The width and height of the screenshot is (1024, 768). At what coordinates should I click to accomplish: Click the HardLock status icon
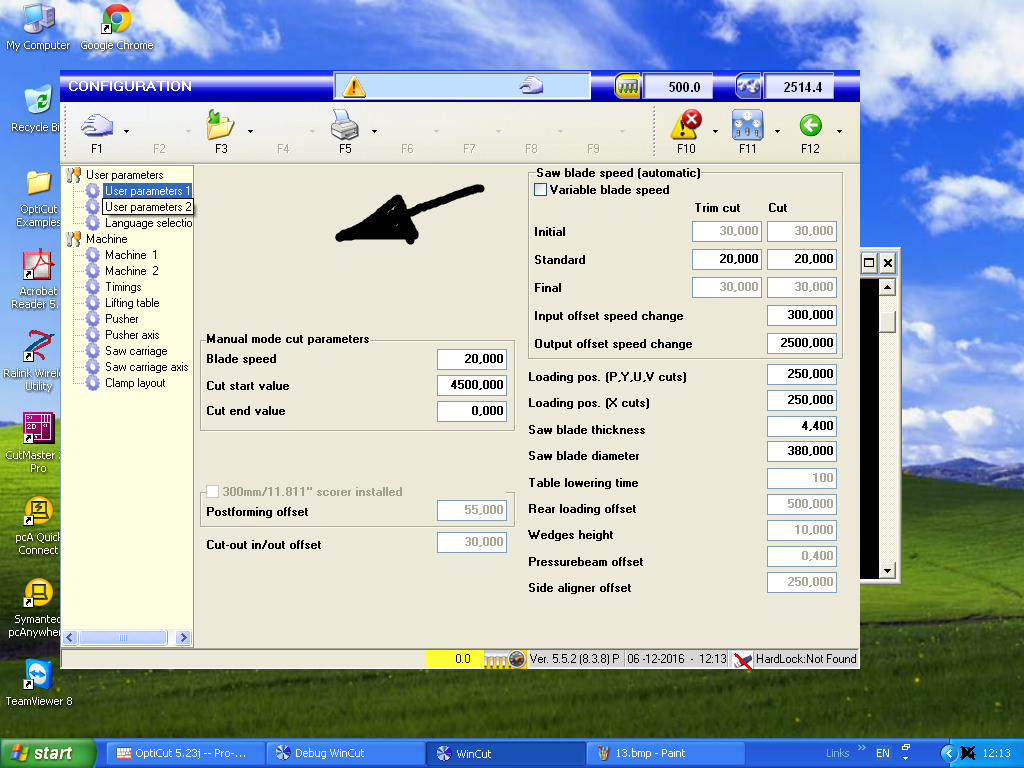(742, 659)
